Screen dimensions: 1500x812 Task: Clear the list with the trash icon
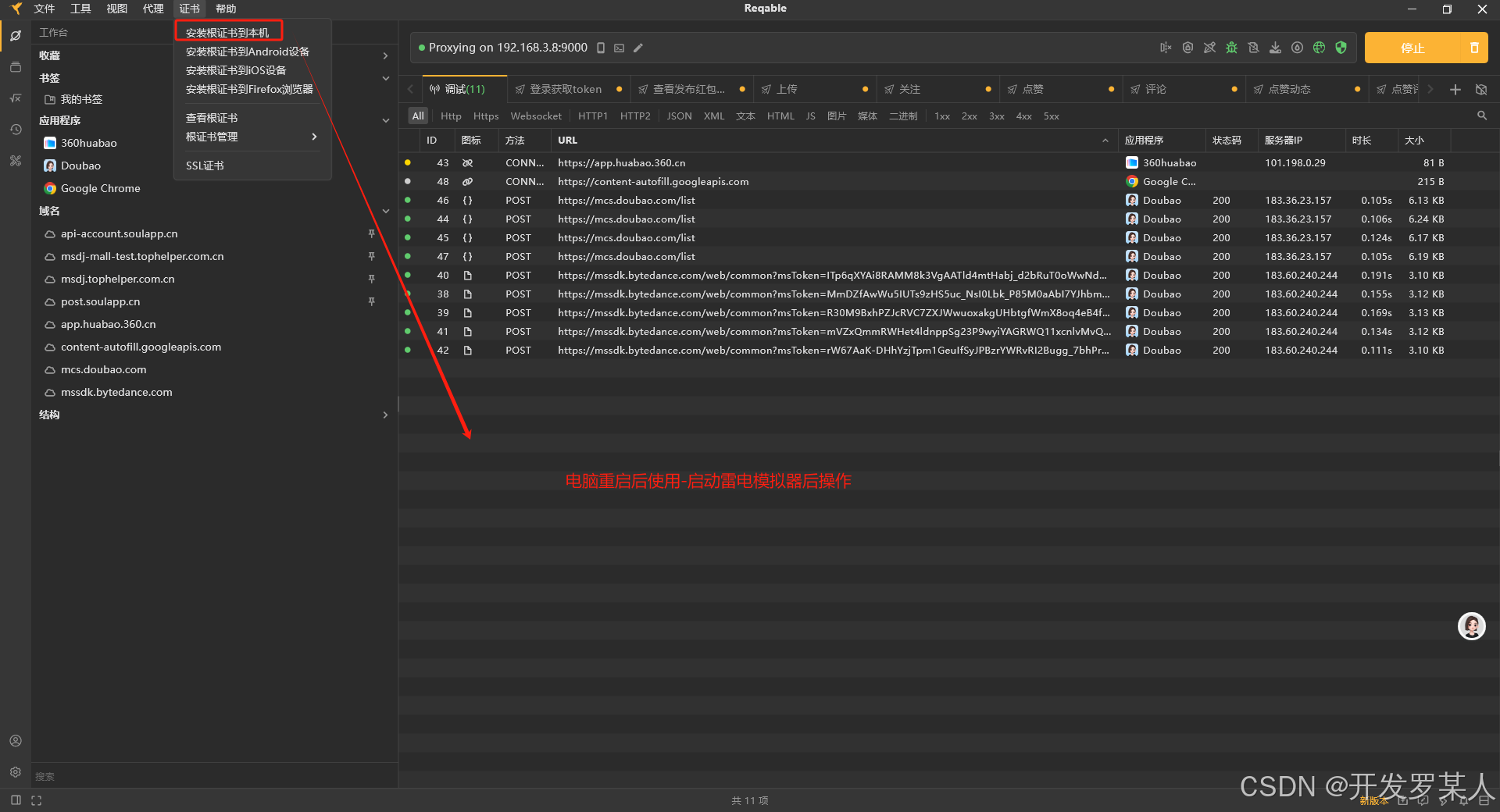point(1474,48)
